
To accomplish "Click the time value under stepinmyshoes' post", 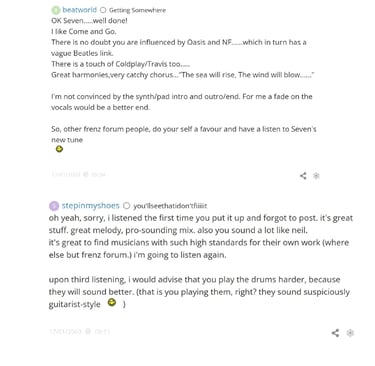I will click(102, 331).
